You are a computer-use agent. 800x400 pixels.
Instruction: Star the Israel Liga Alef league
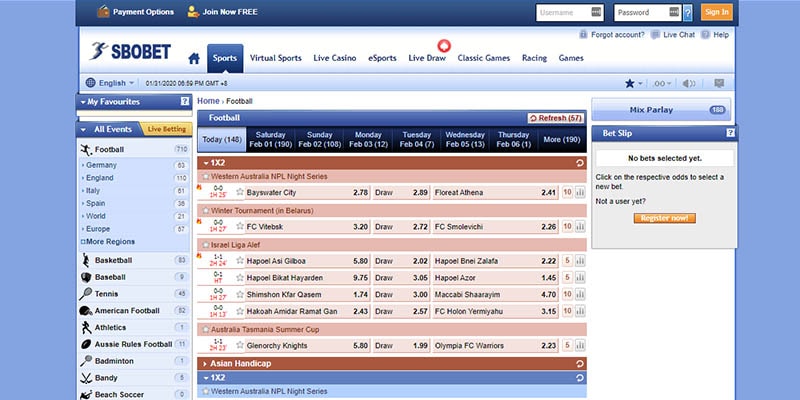206,245
